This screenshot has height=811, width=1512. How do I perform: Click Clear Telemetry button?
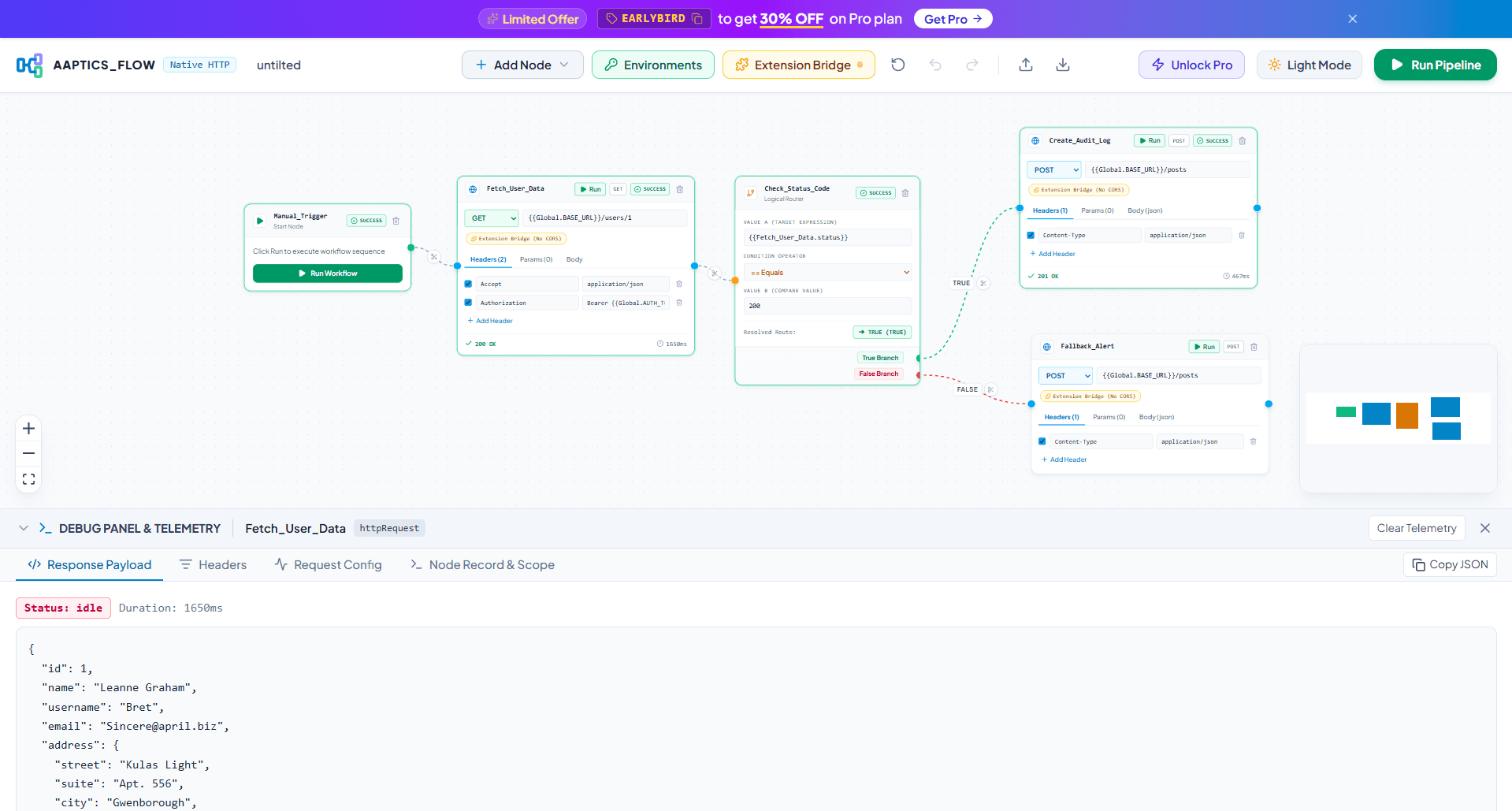point(1417,528)
